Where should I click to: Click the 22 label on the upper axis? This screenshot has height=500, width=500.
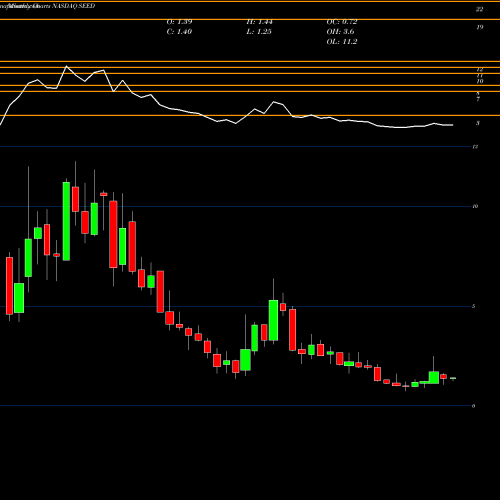point(479,9)
